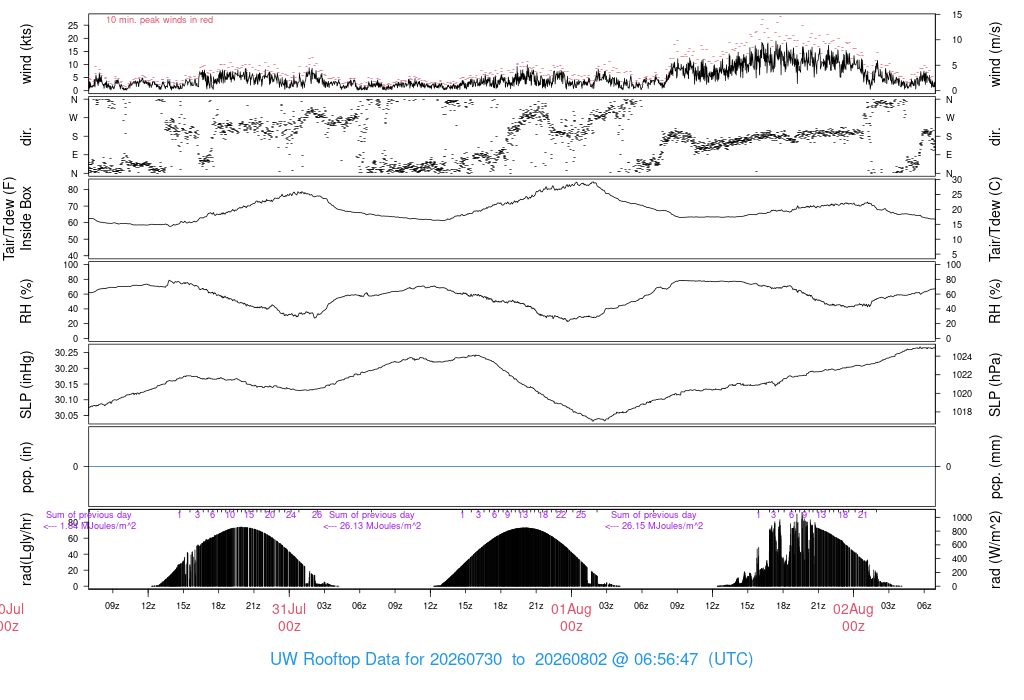Click the solar radiation peak on 01Aug
The width and height of the screenshot is (1024, 700).
524,528
